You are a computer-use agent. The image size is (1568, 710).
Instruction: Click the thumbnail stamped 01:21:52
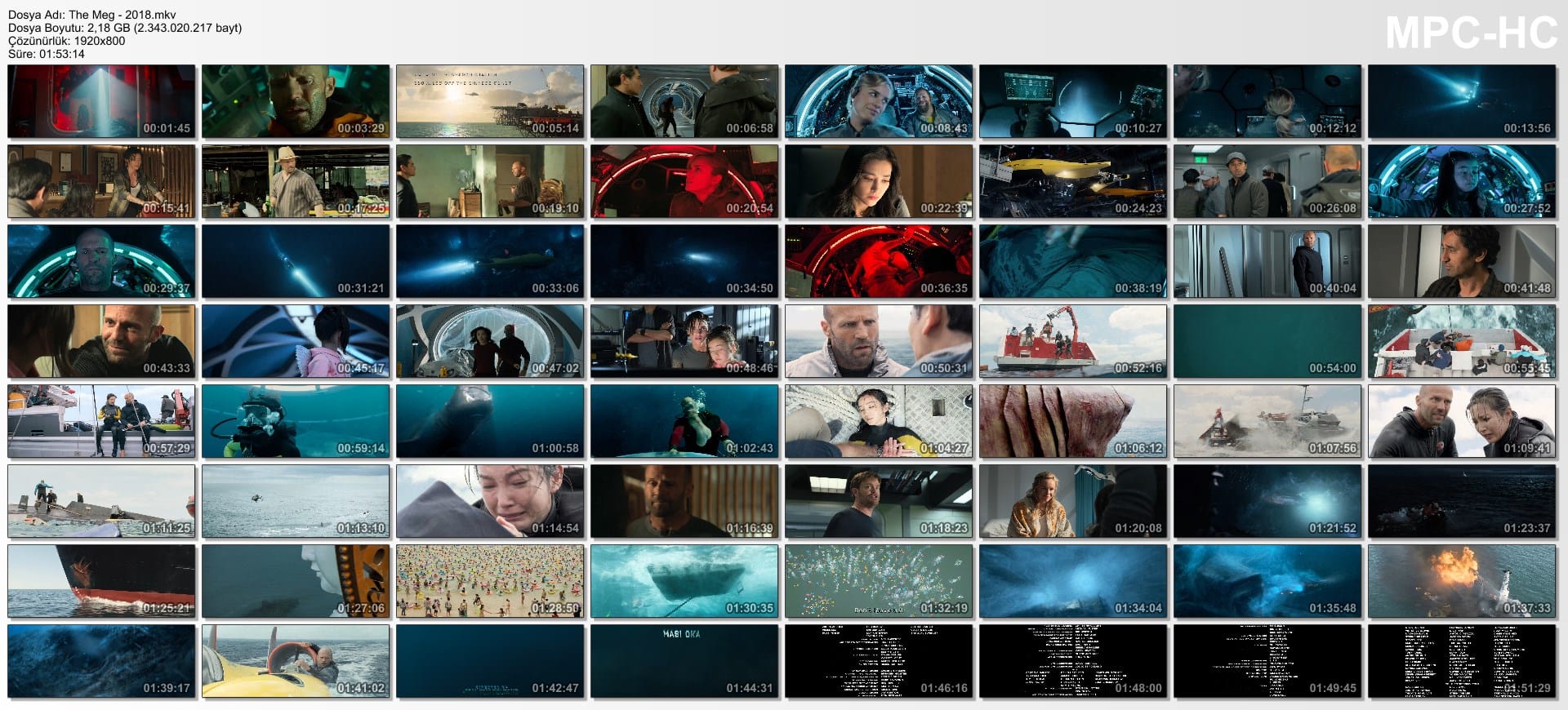[x=1267, y=501]
